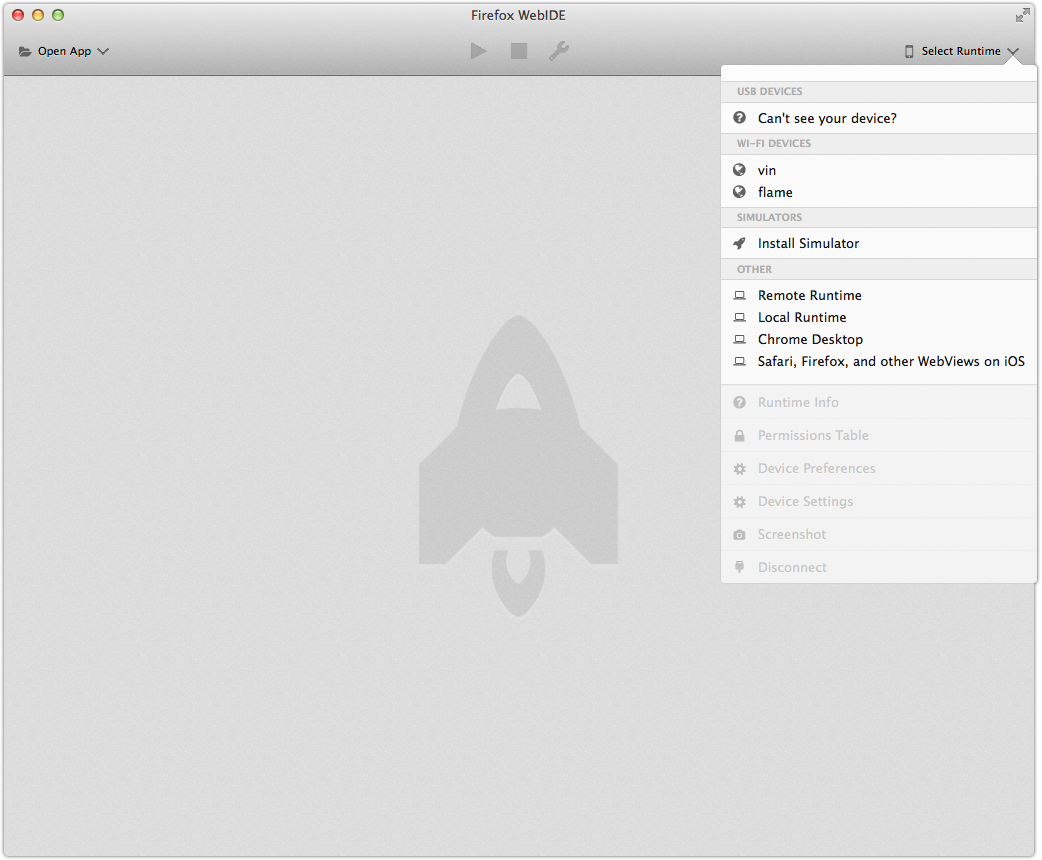
Task: Click the fullscreen arrows icon in title bar
Action: [x=1022, y=15]
